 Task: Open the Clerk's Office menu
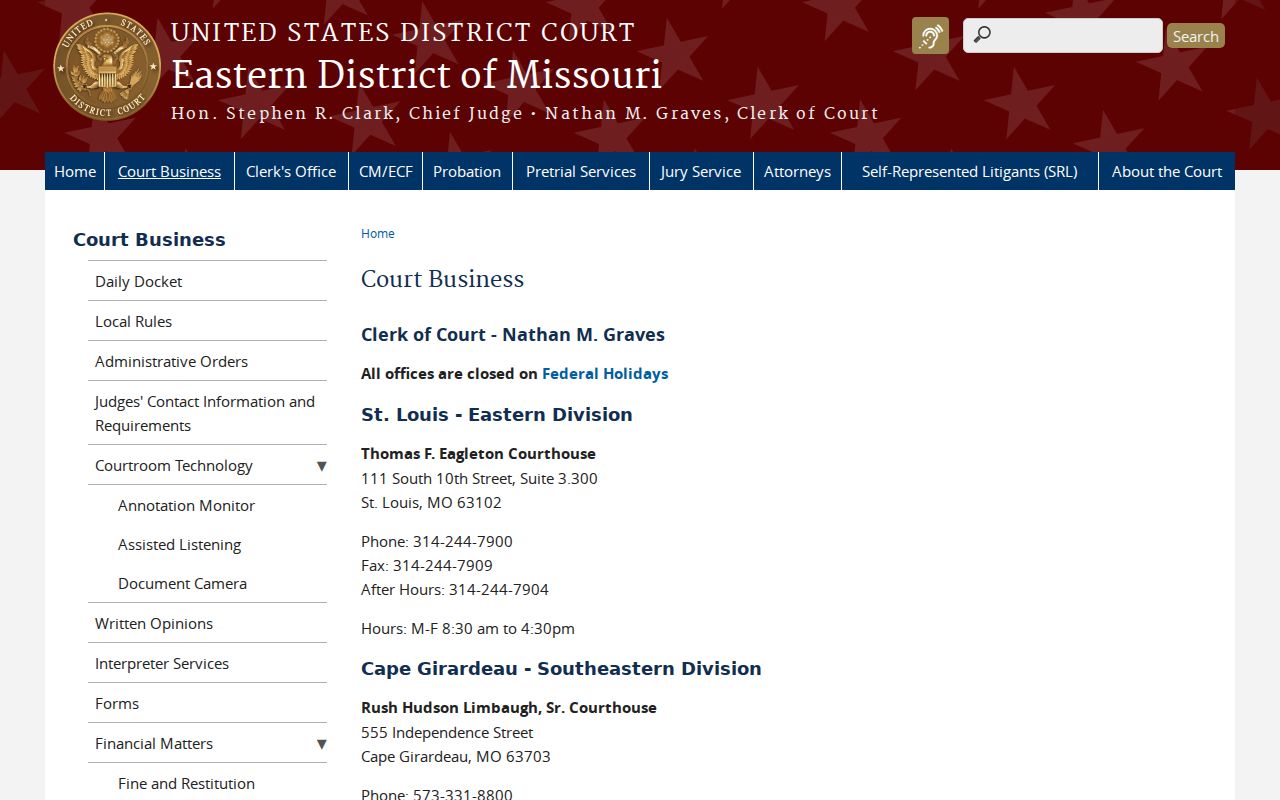click(x=291, y=171)
